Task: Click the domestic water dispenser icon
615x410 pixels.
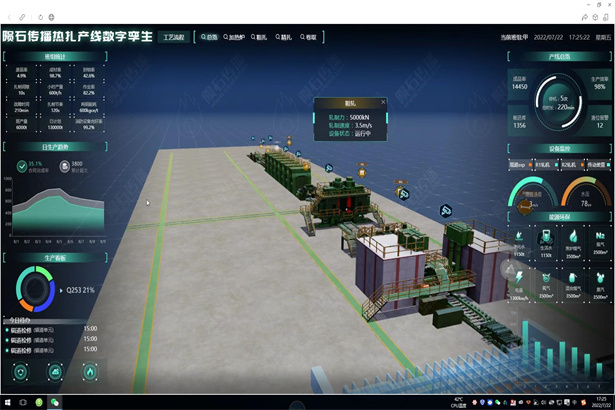Action: coord(546,237)
